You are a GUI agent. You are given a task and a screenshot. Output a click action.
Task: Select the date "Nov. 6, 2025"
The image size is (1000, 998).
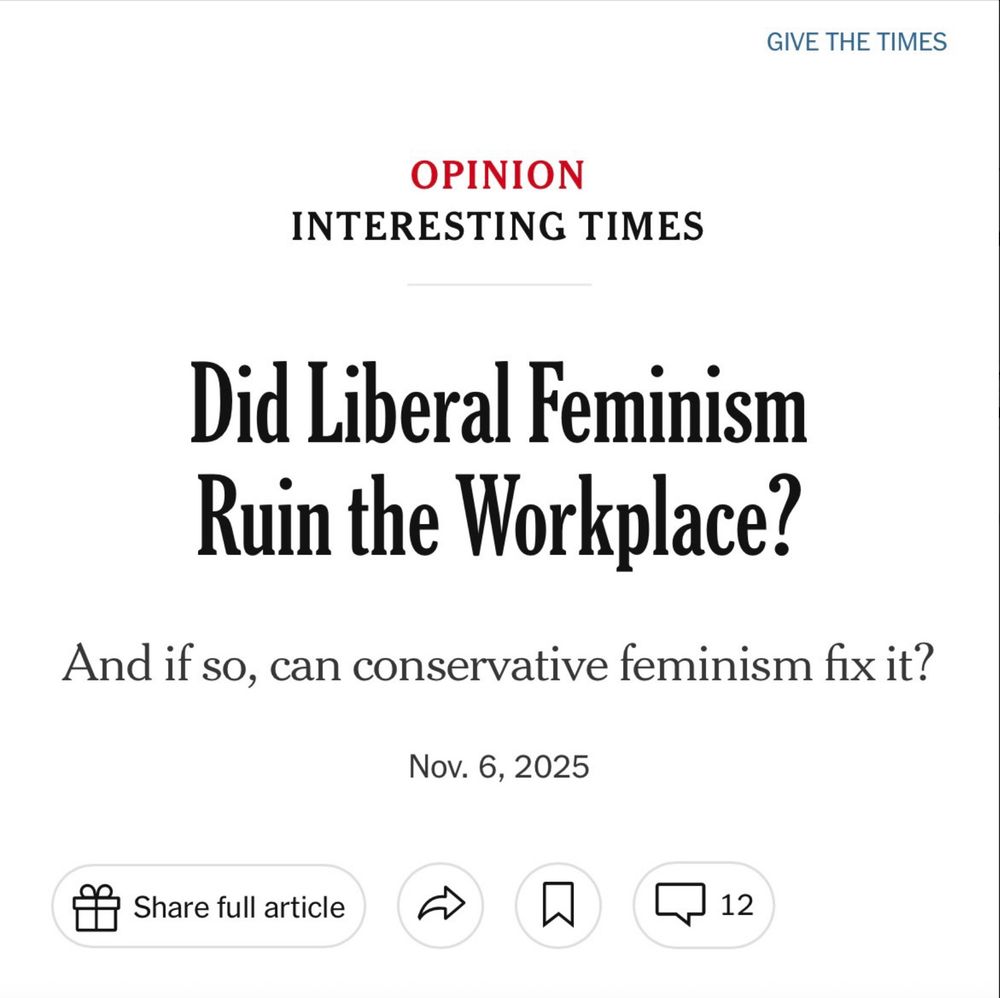499,766
